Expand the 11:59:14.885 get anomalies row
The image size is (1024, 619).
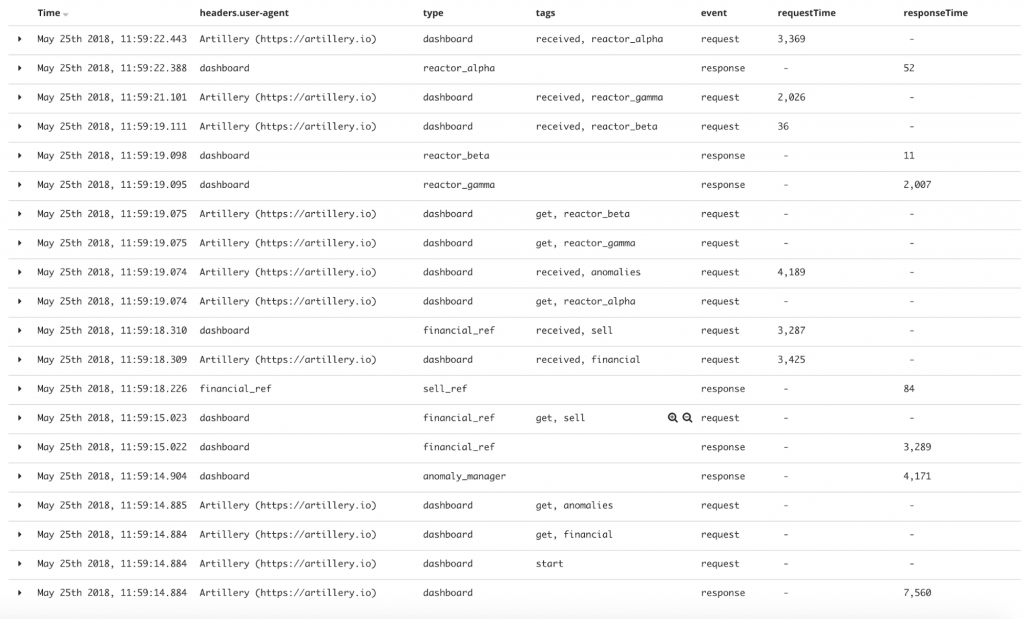(19, 505)
